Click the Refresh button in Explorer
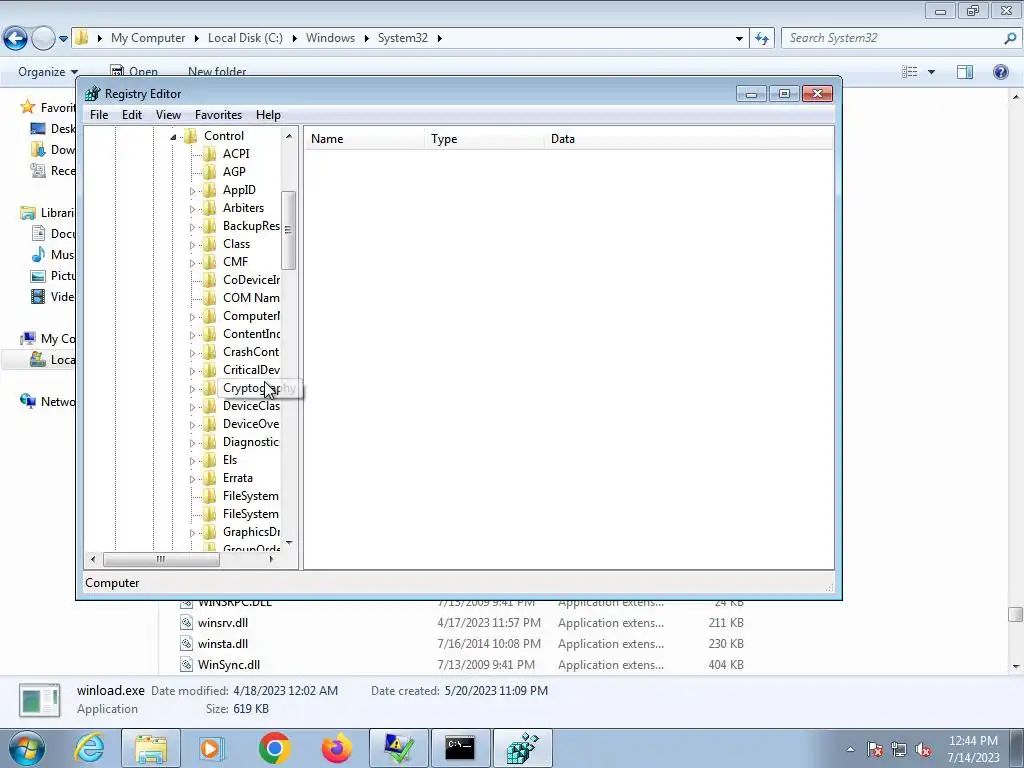The width and height of the screenshot is (1024, 768). click(x=762, y=39)
